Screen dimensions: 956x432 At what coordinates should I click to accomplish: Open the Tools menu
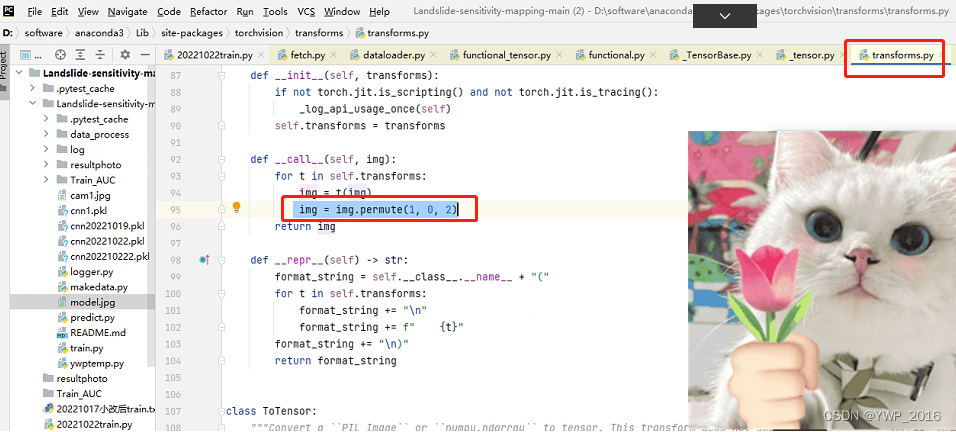point(276,12)
